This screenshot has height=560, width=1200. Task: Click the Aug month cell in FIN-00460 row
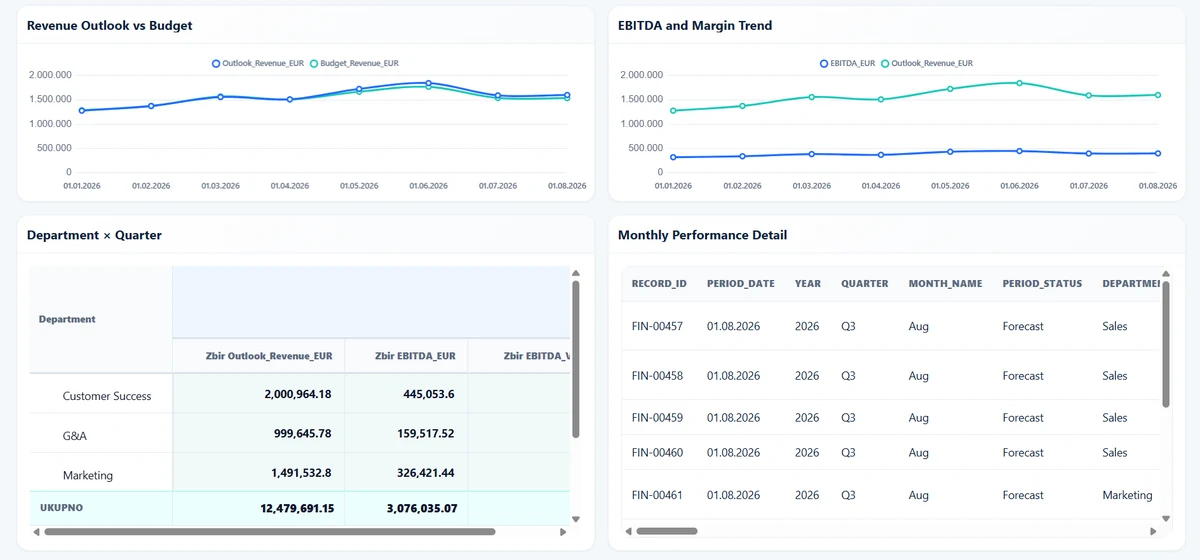(918, 453)
